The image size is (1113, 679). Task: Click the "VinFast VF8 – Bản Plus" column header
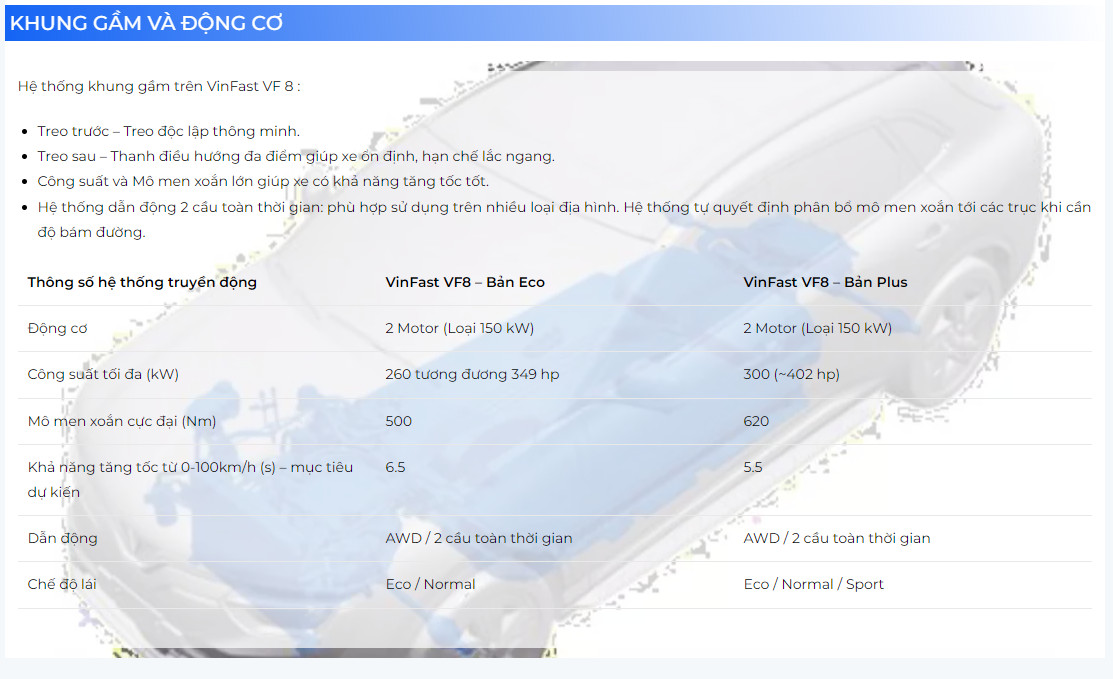point(825,282)
